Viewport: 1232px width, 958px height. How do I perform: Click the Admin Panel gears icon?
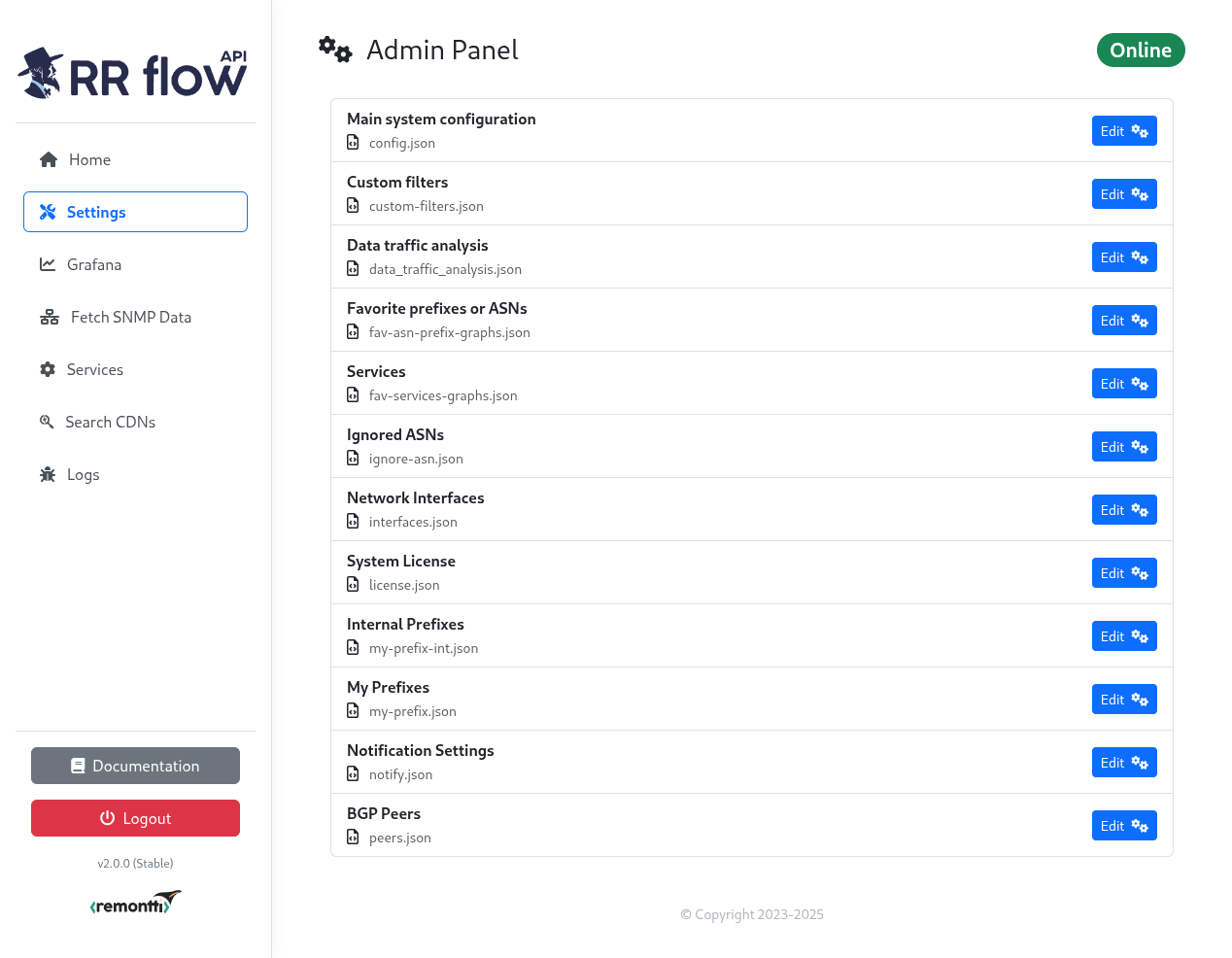(335, 50)
